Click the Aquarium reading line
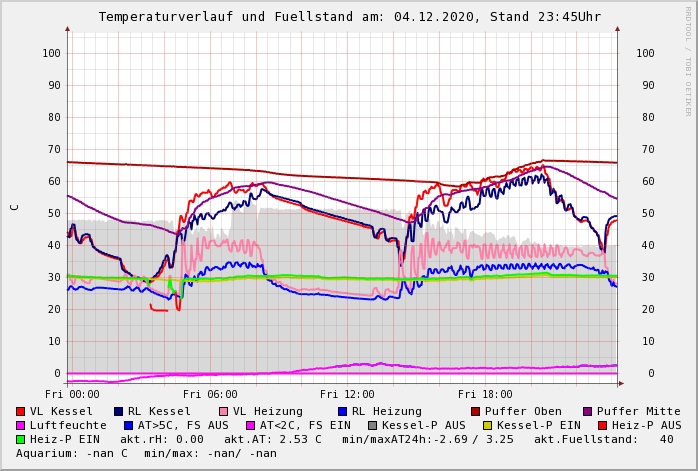 146,453
